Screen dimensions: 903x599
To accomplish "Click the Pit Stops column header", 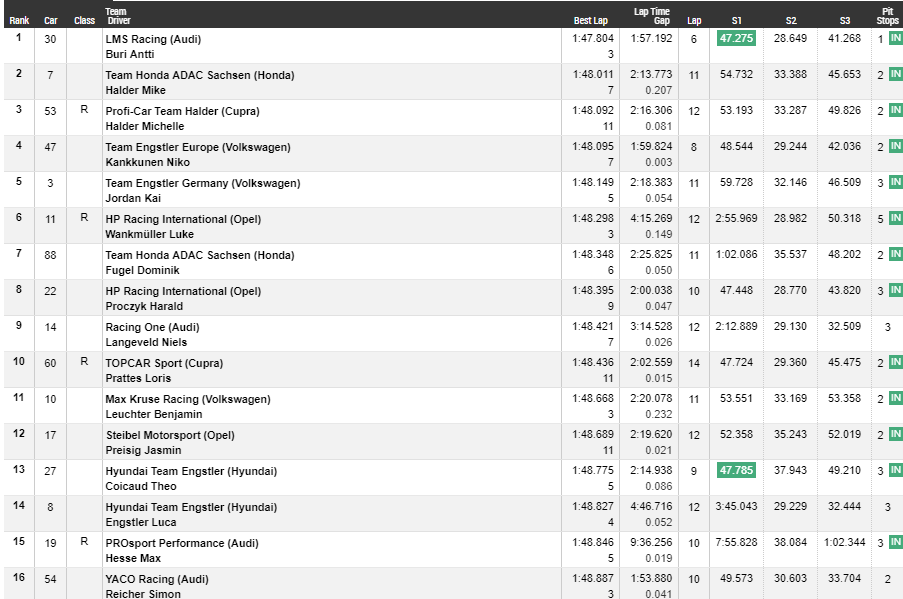I will [x=887, y=16].
